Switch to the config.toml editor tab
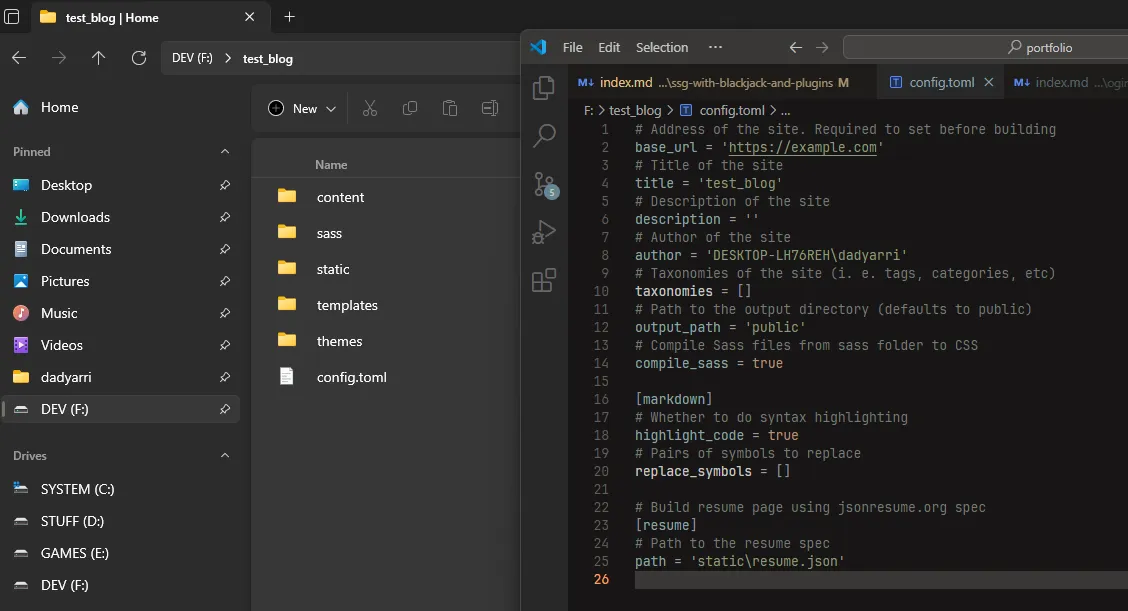The image size is (1128, 611). [x=941, y=82]
